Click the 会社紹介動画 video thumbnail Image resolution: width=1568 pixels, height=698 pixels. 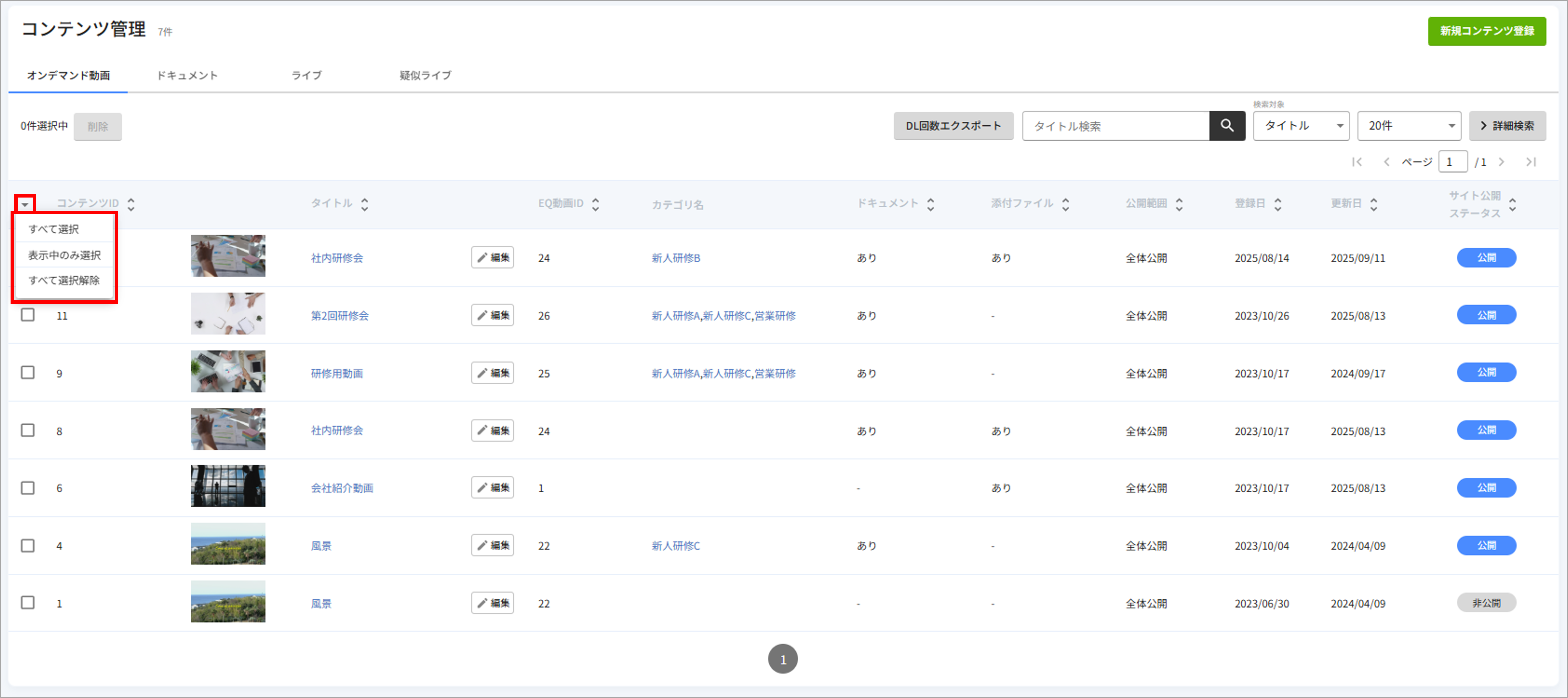click(228, 486)
